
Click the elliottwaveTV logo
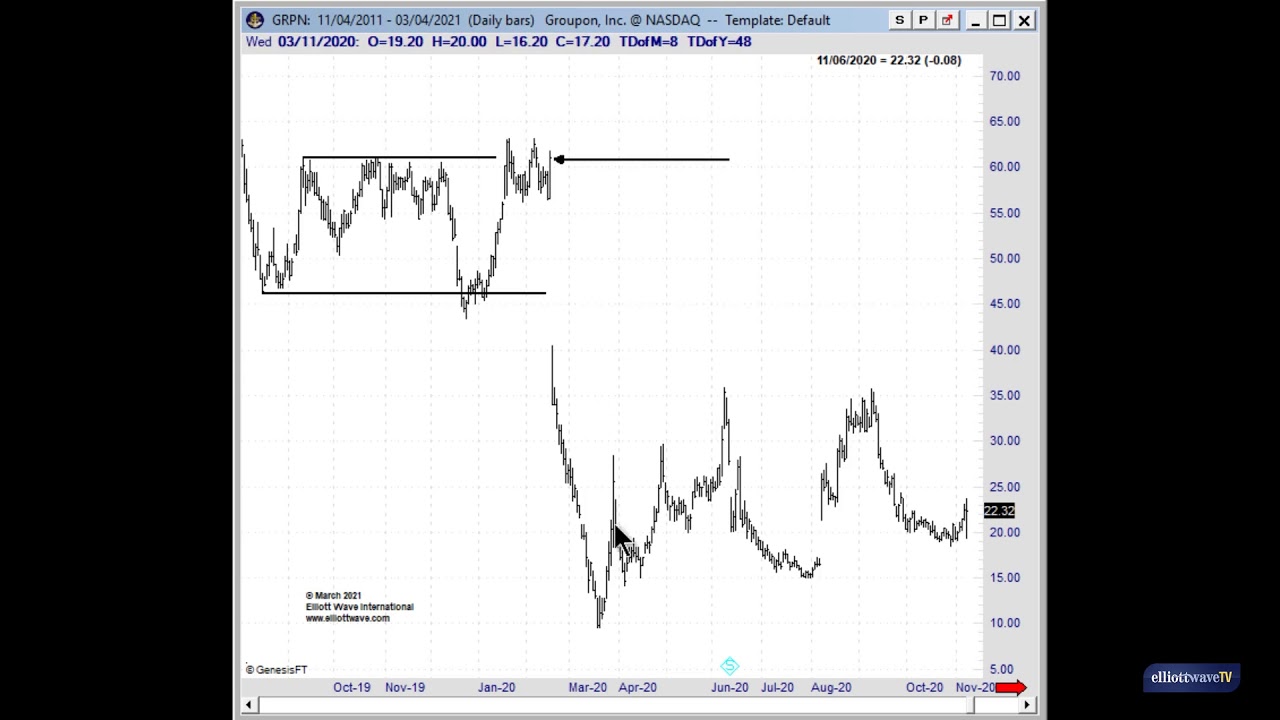[x=1191, y=678]
